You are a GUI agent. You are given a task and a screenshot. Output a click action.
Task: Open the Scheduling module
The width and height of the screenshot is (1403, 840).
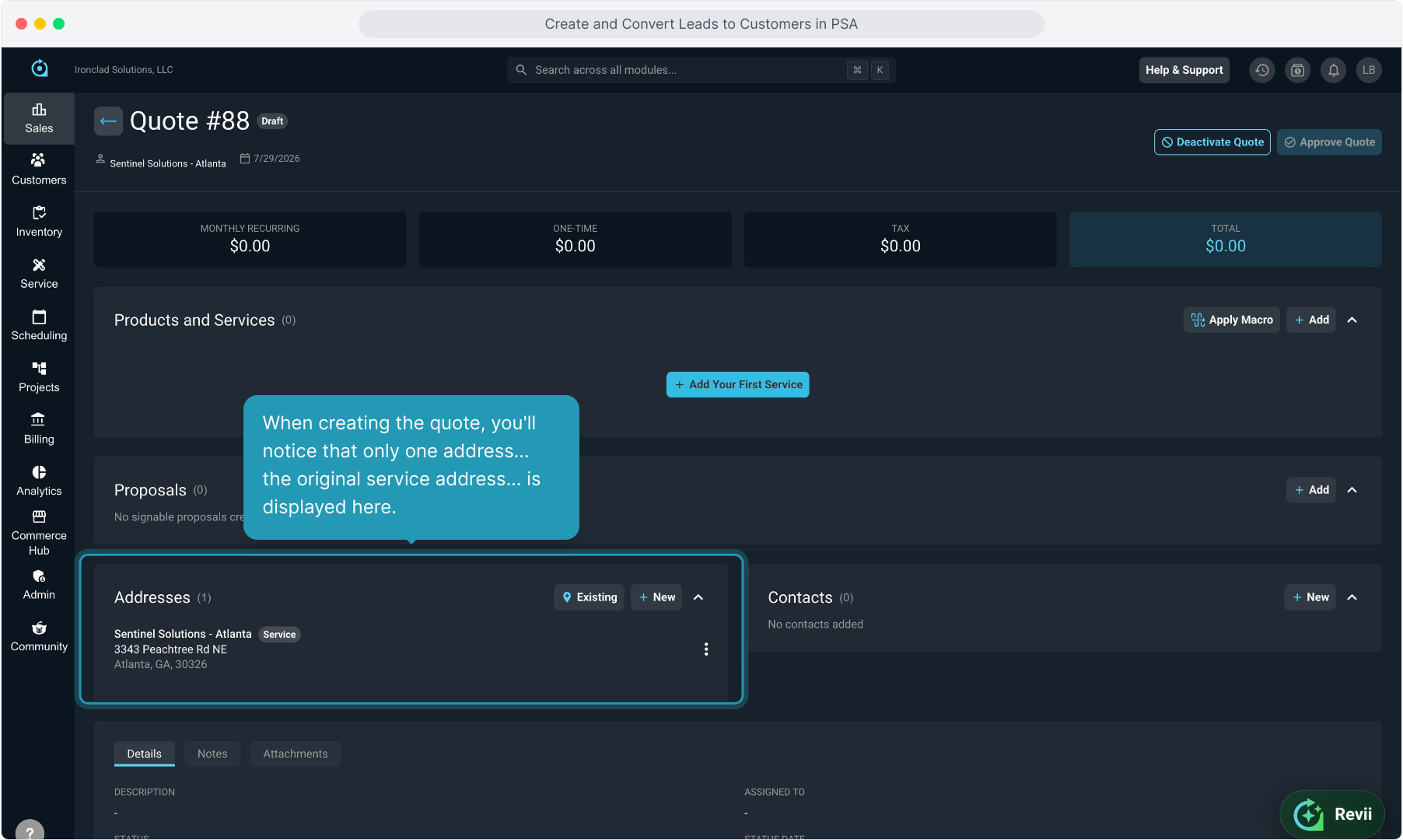pyautogui.click(x=39, y=325)
